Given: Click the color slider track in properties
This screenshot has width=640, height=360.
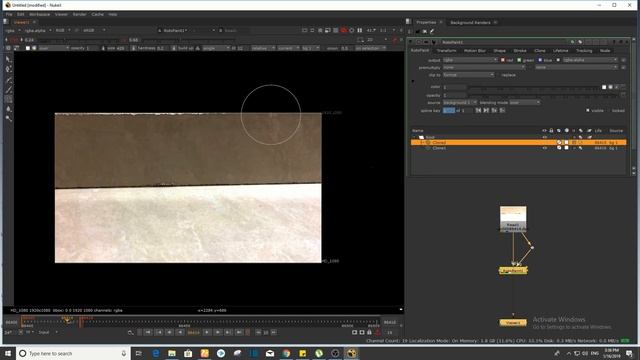Looking at the screenshot, I should (x=535, y=87).
